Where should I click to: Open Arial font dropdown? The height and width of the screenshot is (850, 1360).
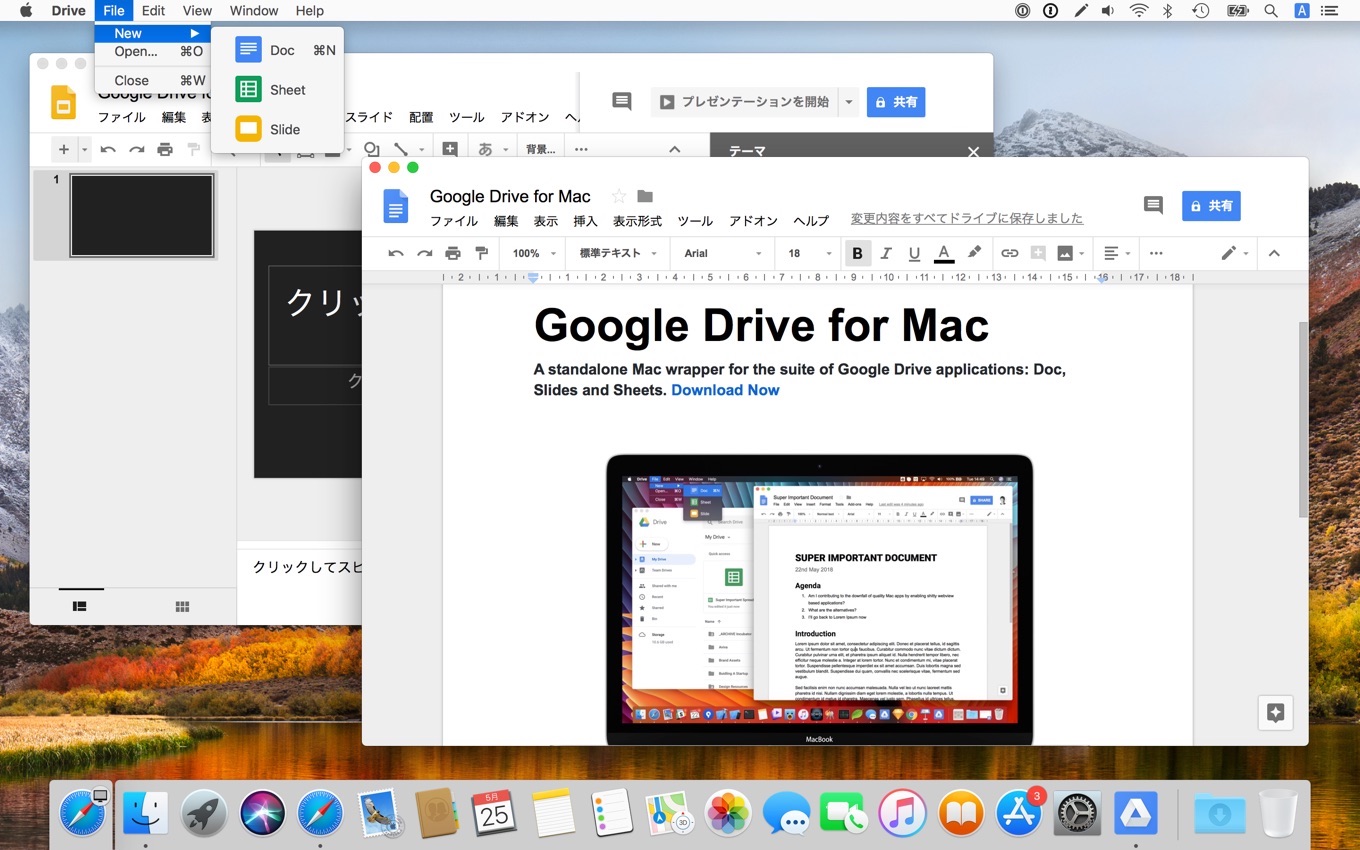point(723,253)
